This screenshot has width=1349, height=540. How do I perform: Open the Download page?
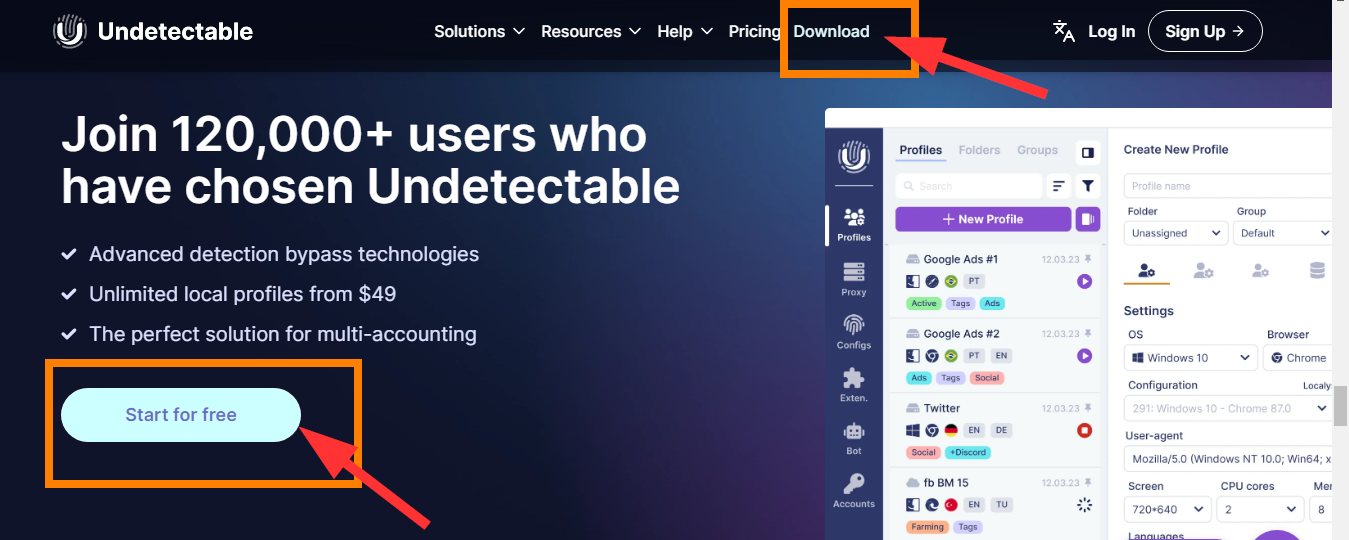pyautogui.click(x=831, y=31)
